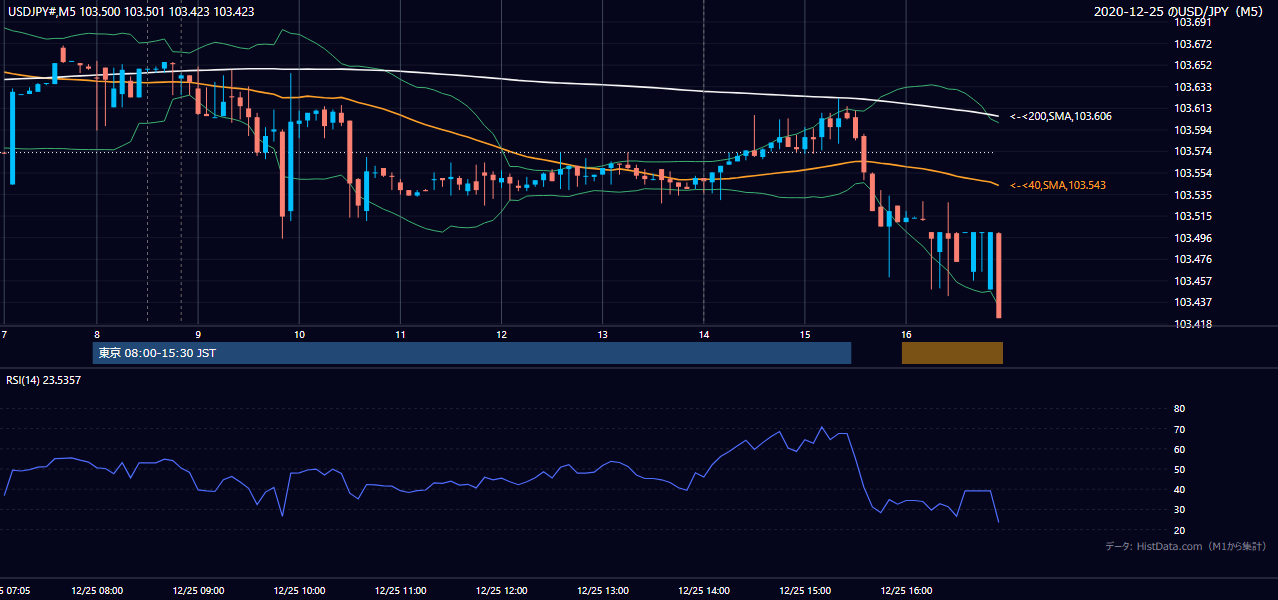Click price axis label 103.515
1278x600 pixels.
point(1193,216)
